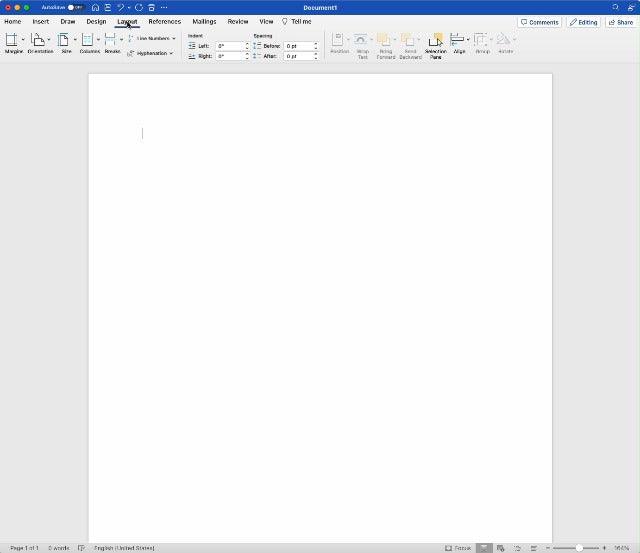Click the Search magnifier in the title bar
Viewport: 640px width, 553px height.
tap(616, 7)
